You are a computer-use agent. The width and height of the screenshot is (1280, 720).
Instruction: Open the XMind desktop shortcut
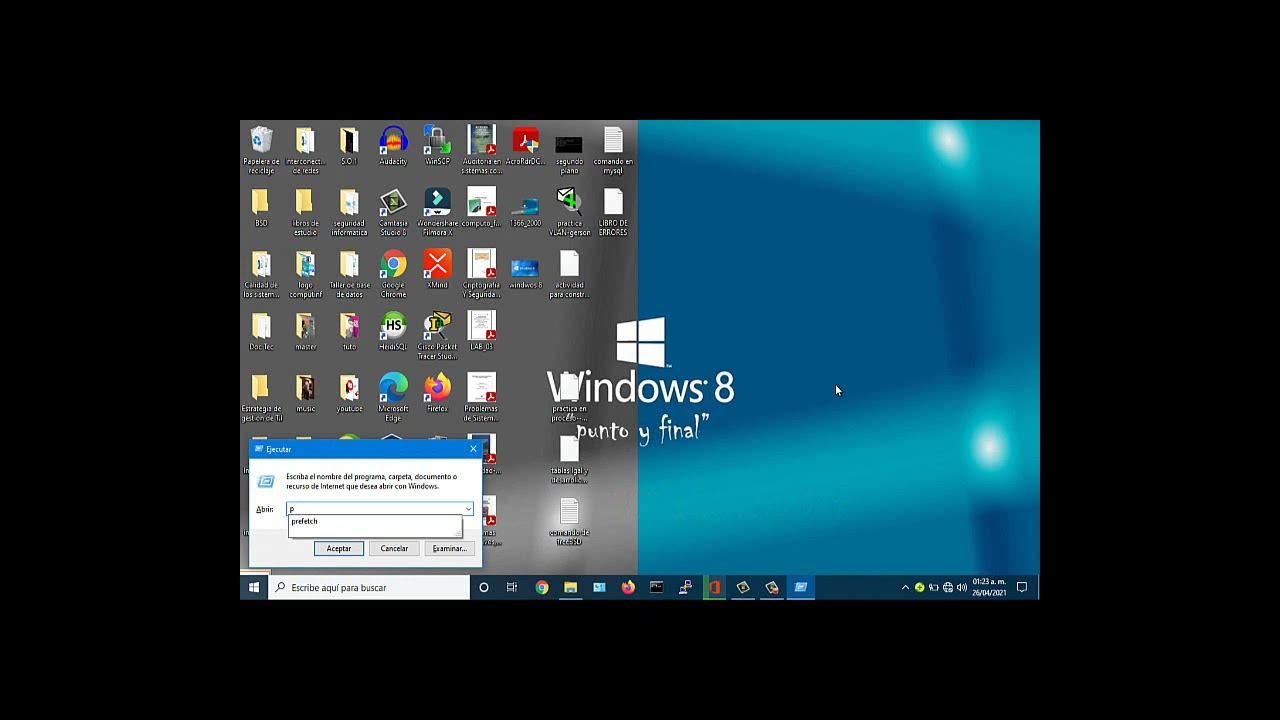(437, 270)
